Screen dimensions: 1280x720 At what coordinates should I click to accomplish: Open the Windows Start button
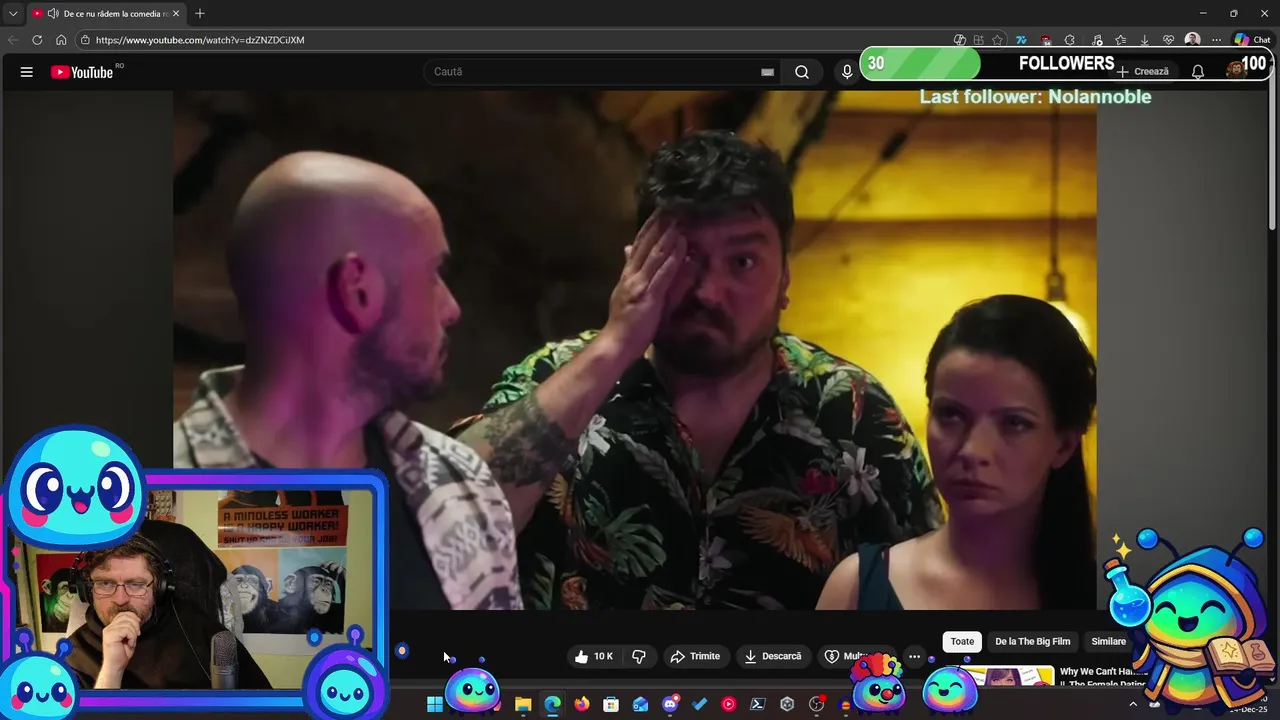click(x=435, y=705)
